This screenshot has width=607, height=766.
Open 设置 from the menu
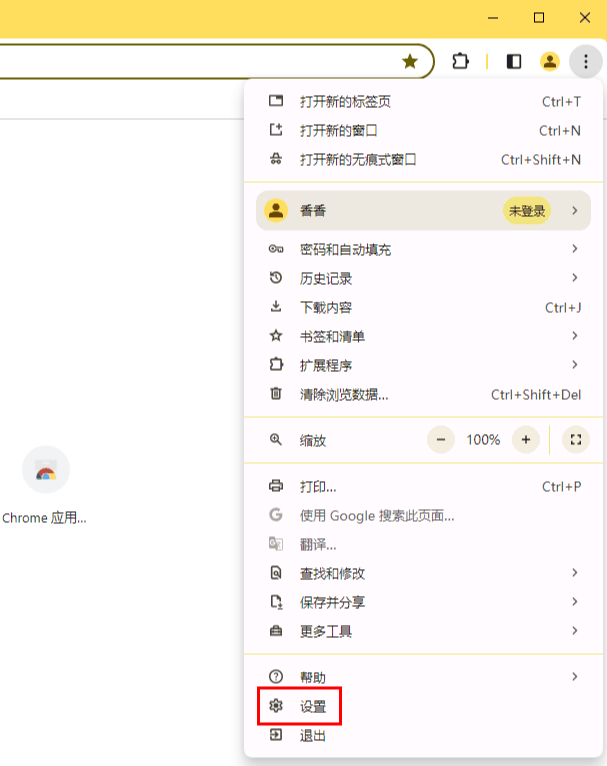(x=423, y=706)
